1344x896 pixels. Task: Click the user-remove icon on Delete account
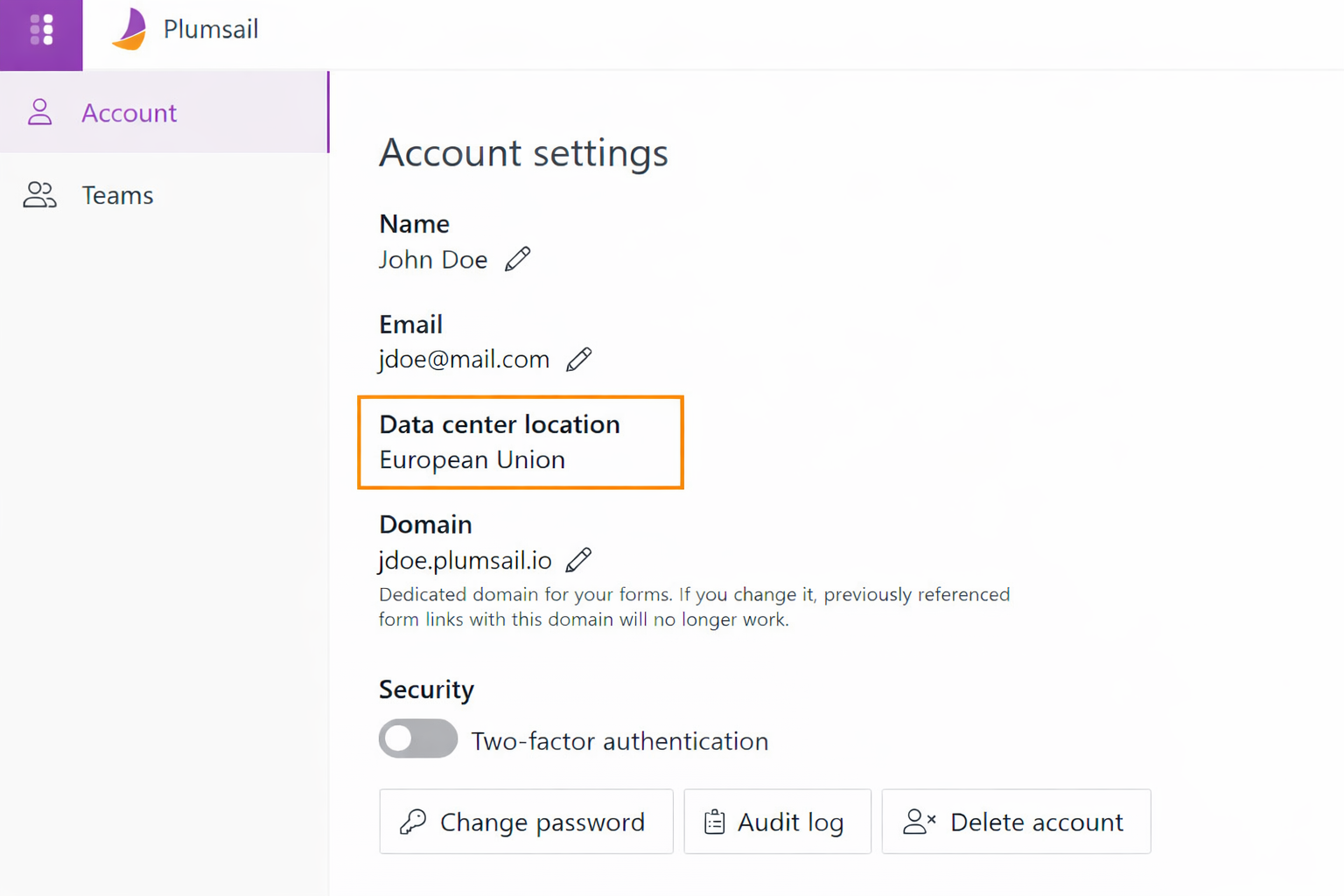click(919, 822)
